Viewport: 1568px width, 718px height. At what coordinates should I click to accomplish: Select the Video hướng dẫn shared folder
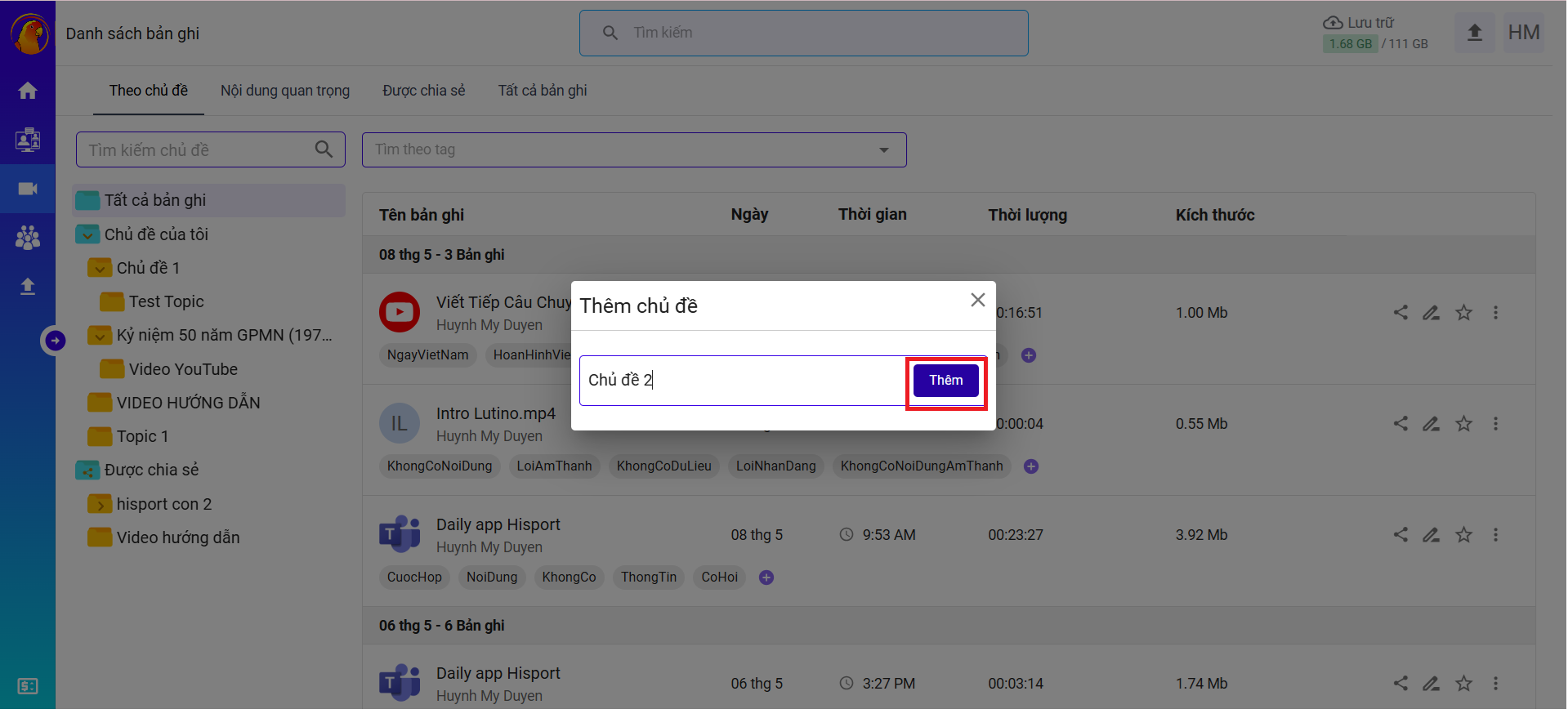pos(178,538)
